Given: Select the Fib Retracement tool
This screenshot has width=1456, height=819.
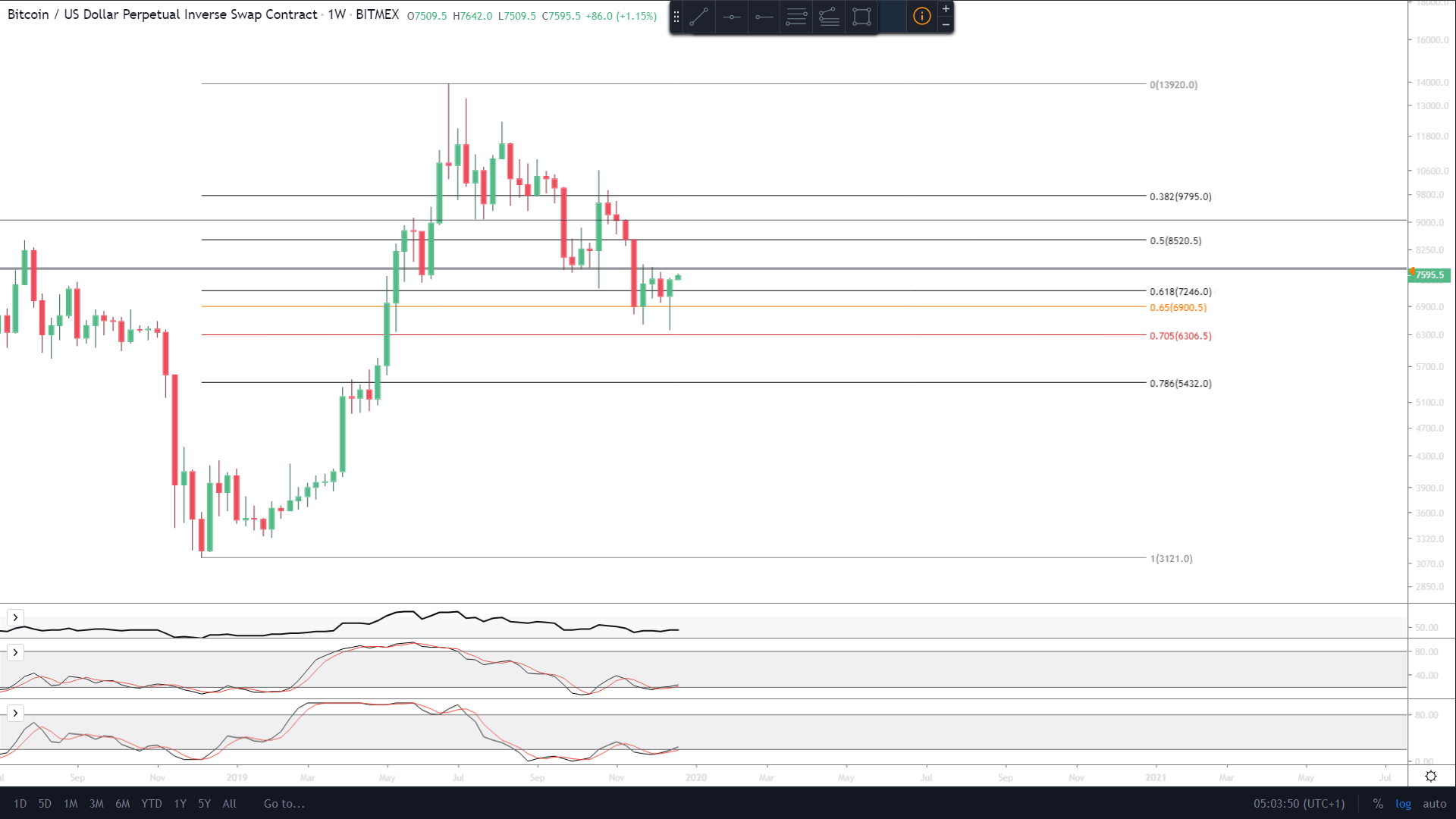Looking at the screenshot, I should pos(796,17).
